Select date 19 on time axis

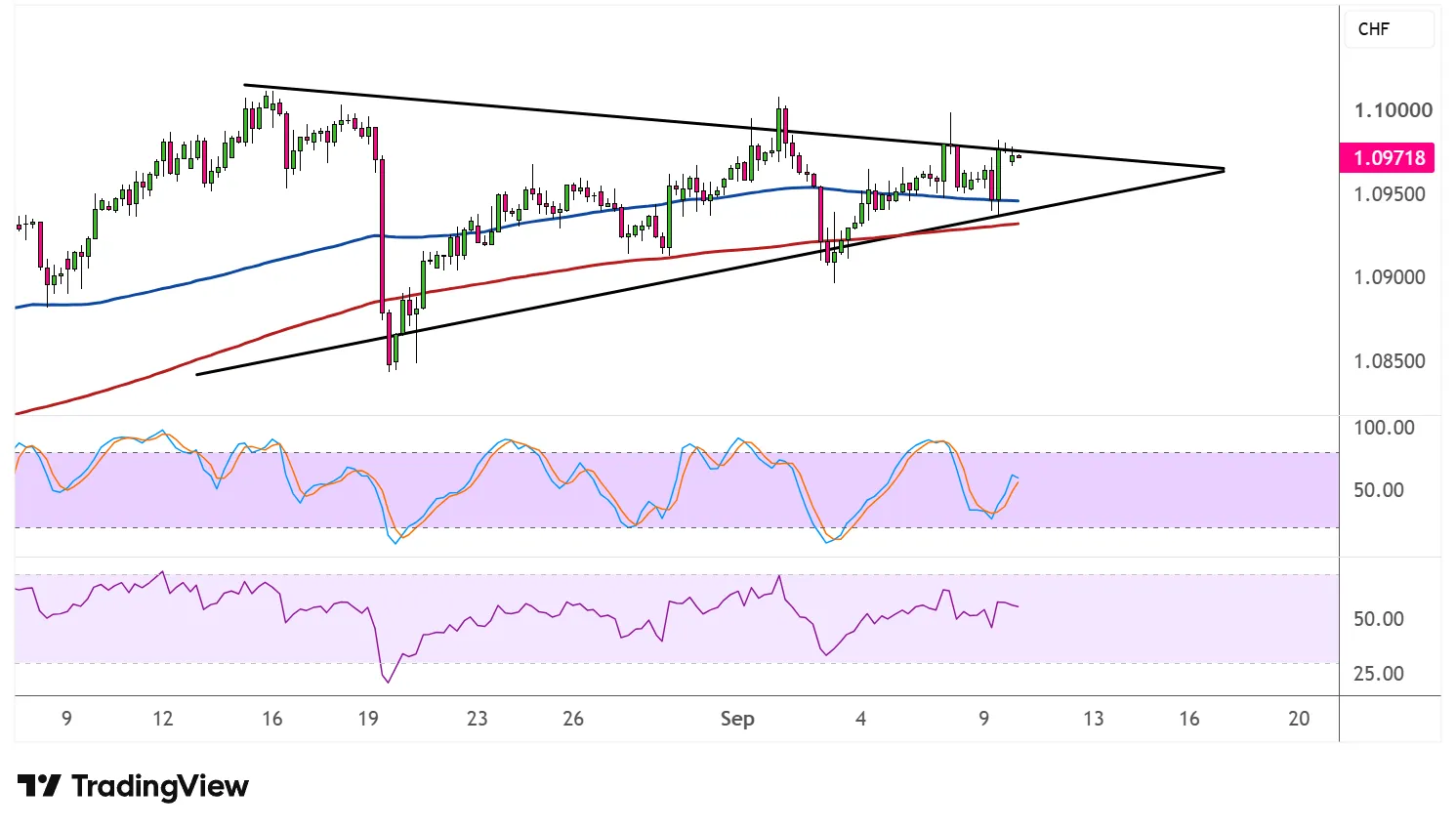pos(367,719)
